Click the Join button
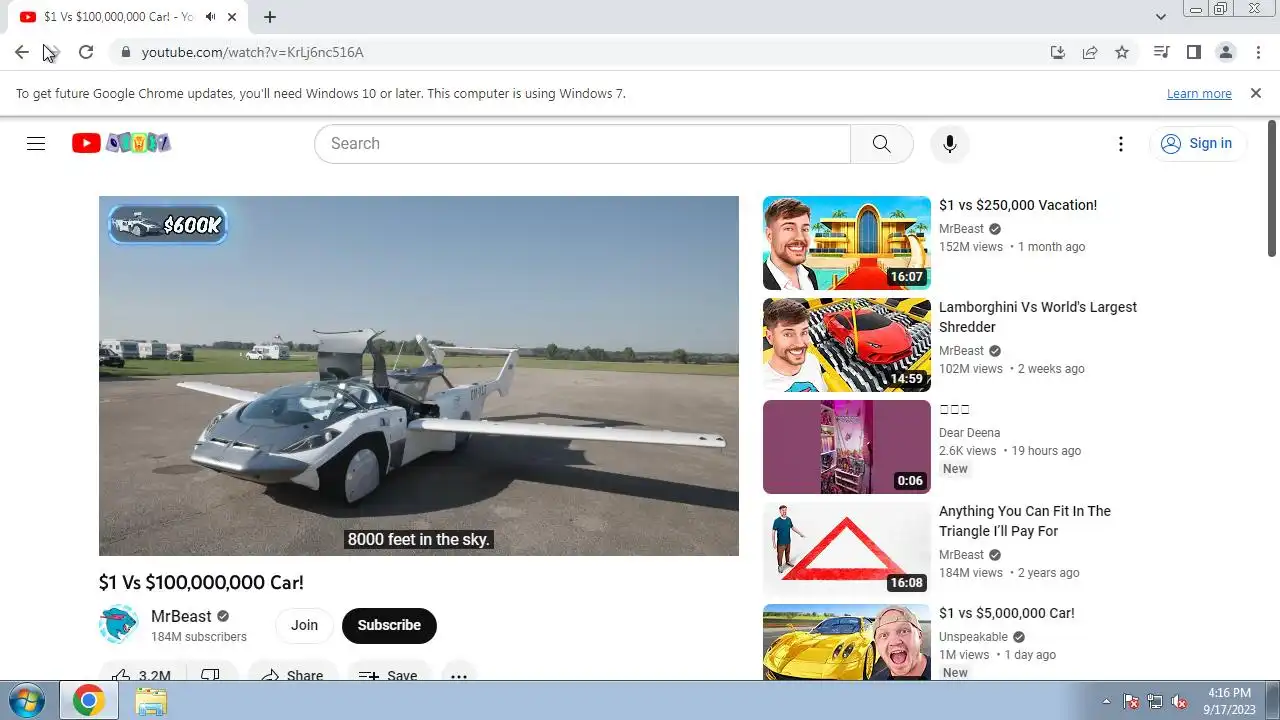This screenshot has height=720, width=1280. pos(304,625)
